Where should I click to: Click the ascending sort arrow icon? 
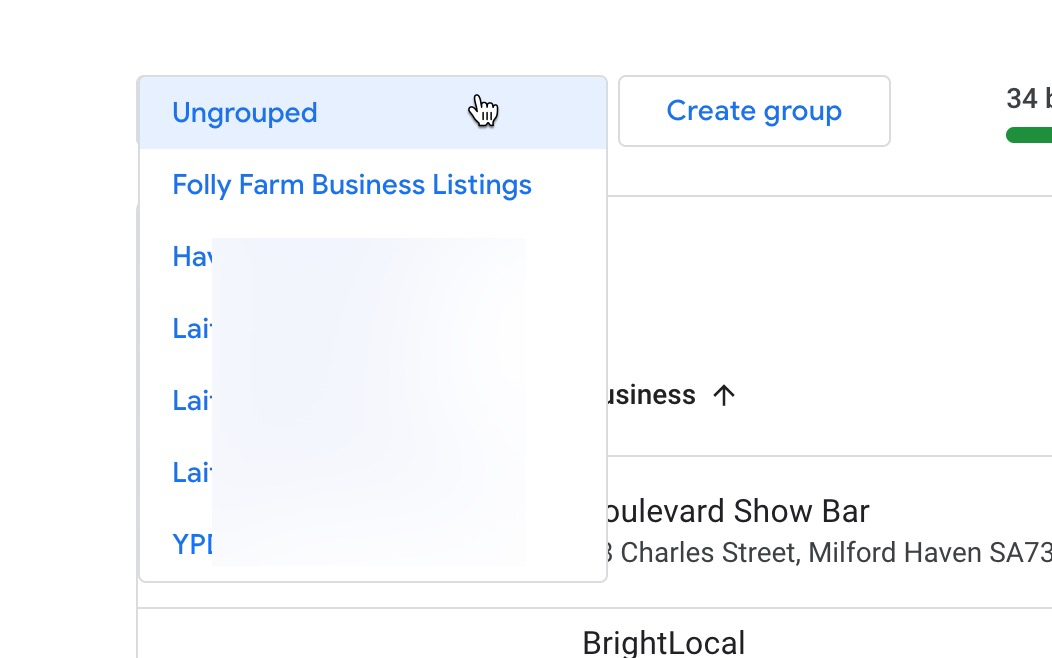point(724,395)
